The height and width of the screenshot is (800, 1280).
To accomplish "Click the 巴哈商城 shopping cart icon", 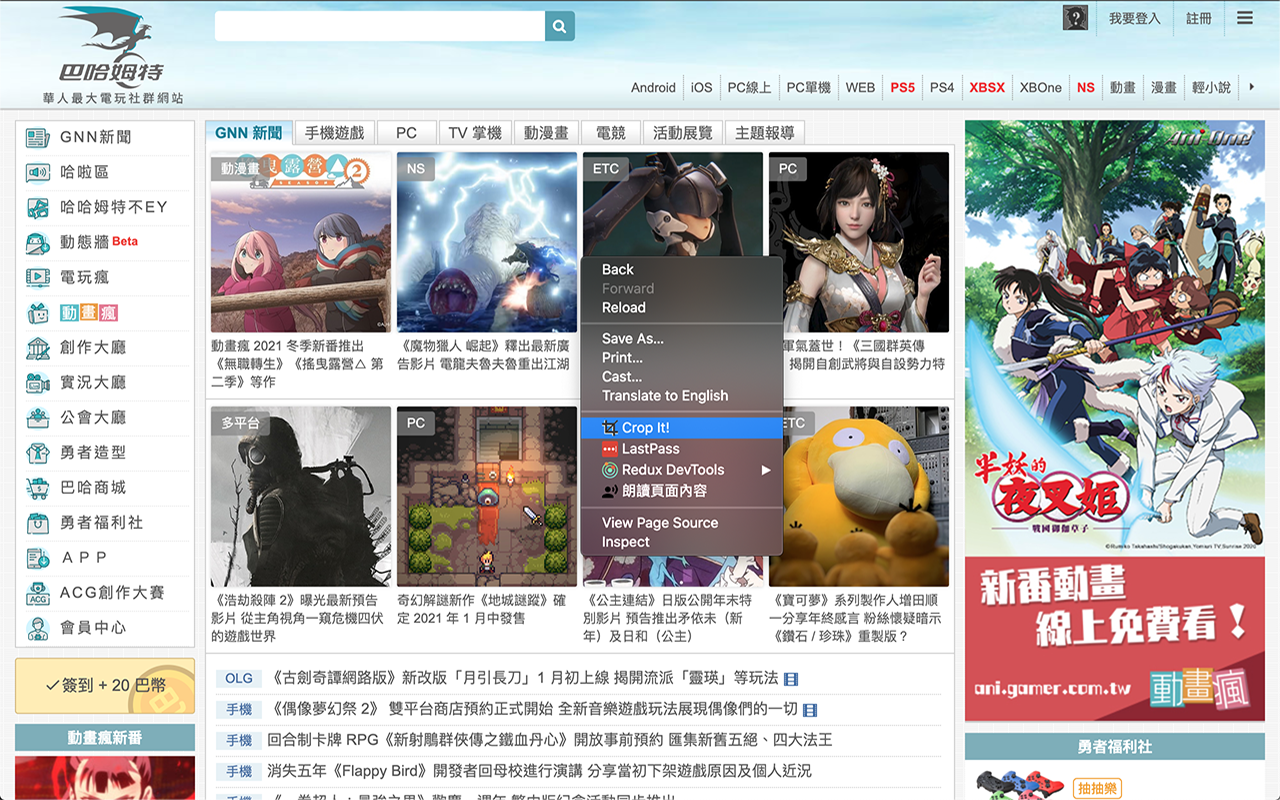I will tap(38, 488).
